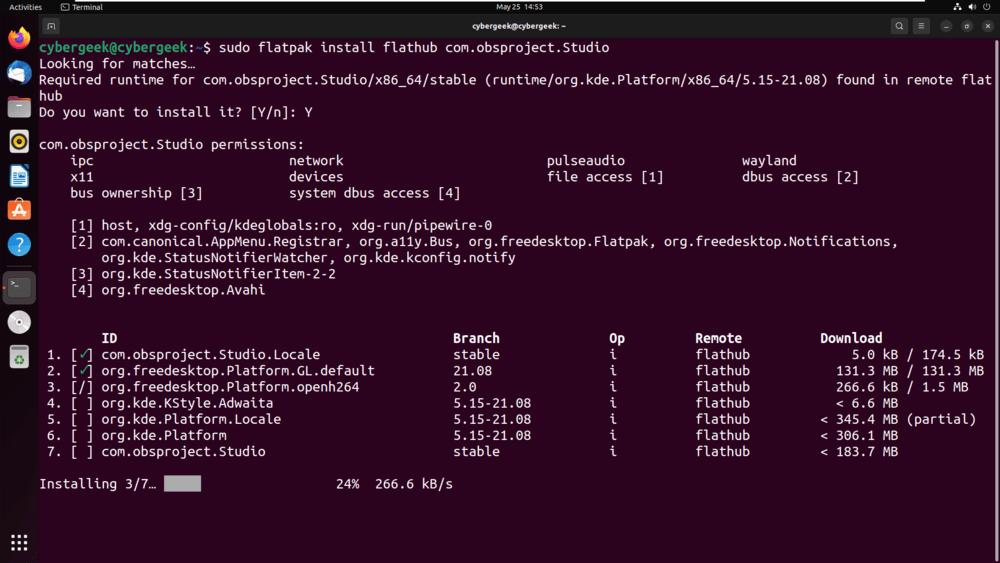Open the Help icon in dock

[x=19, y=244]
